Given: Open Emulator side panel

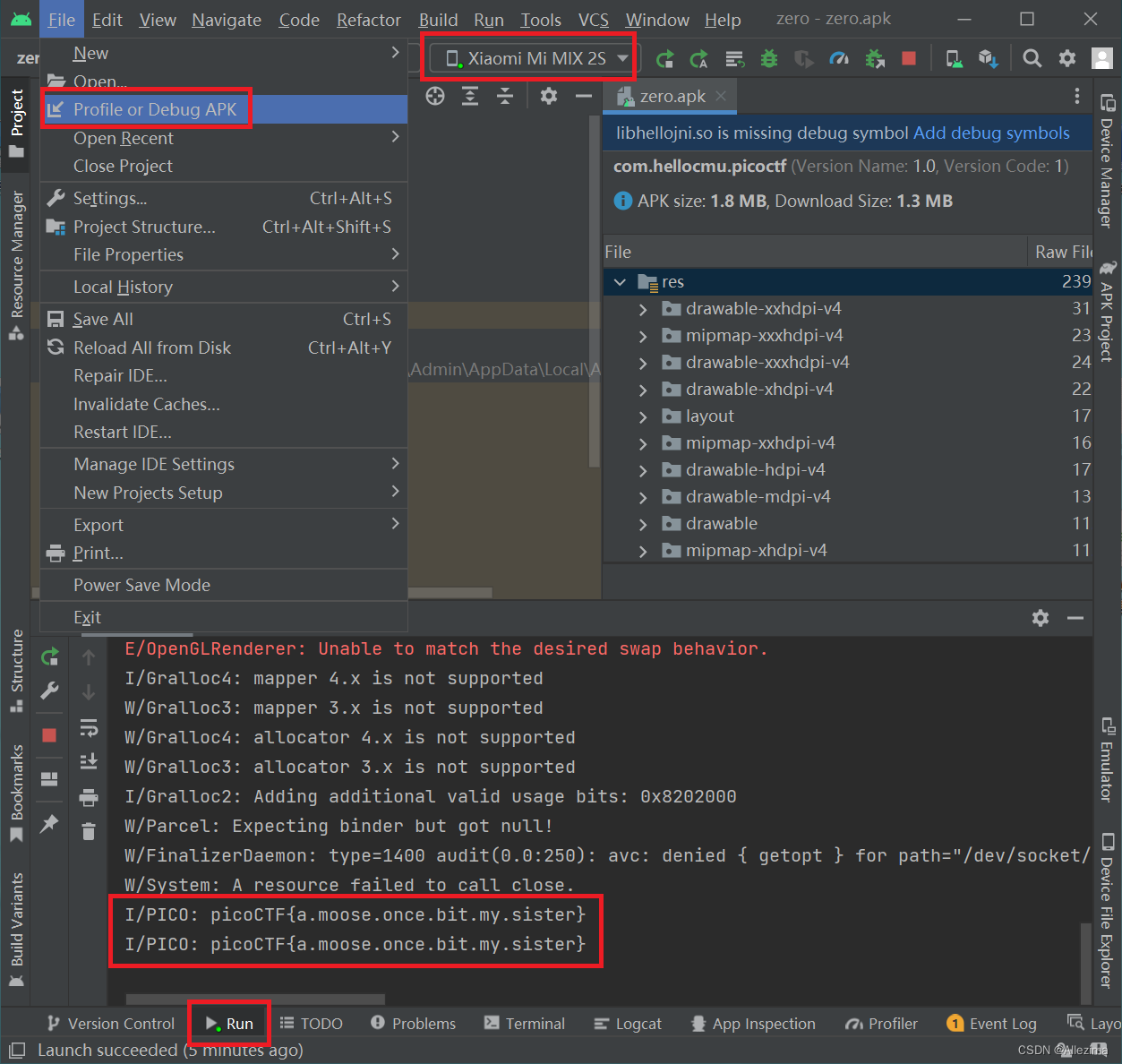Looking at the screenshot, I should click(x=1108, y=758).
